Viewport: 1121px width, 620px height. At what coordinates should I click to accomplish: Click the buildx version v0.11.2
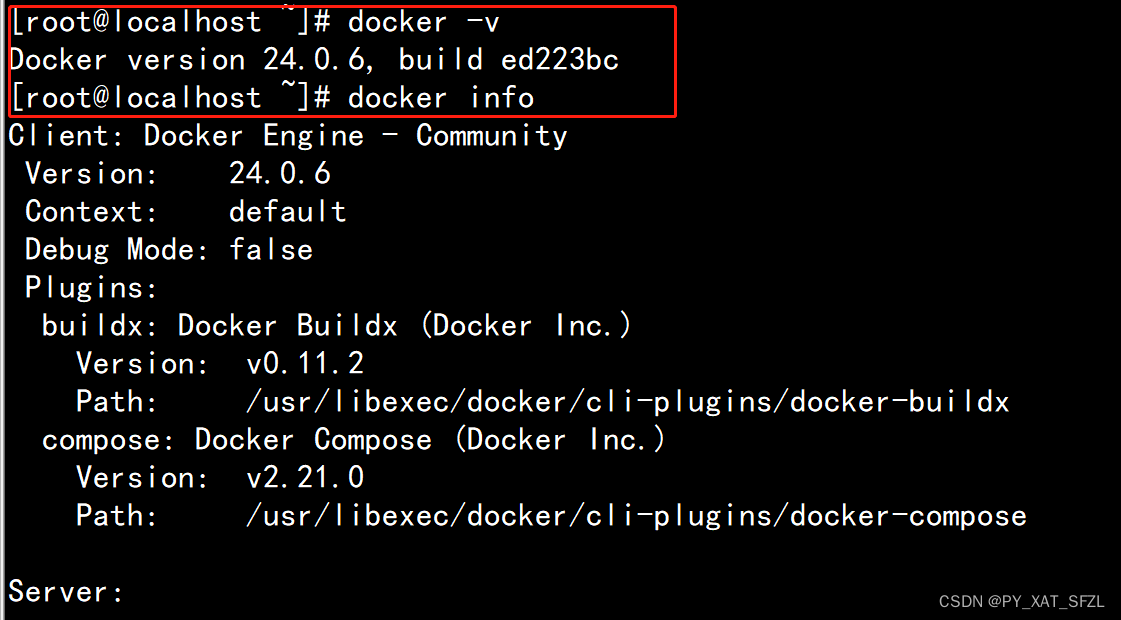(x=305, y=364)
